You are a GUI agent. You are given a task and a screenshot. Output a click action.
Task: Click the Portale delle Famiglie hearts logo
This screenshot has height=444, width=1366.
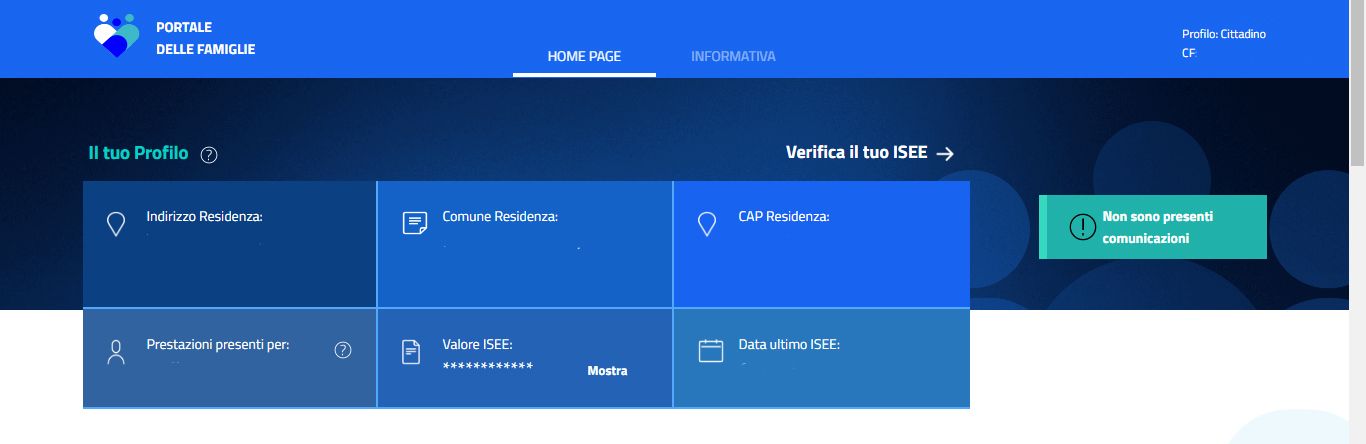coord(117,36)
